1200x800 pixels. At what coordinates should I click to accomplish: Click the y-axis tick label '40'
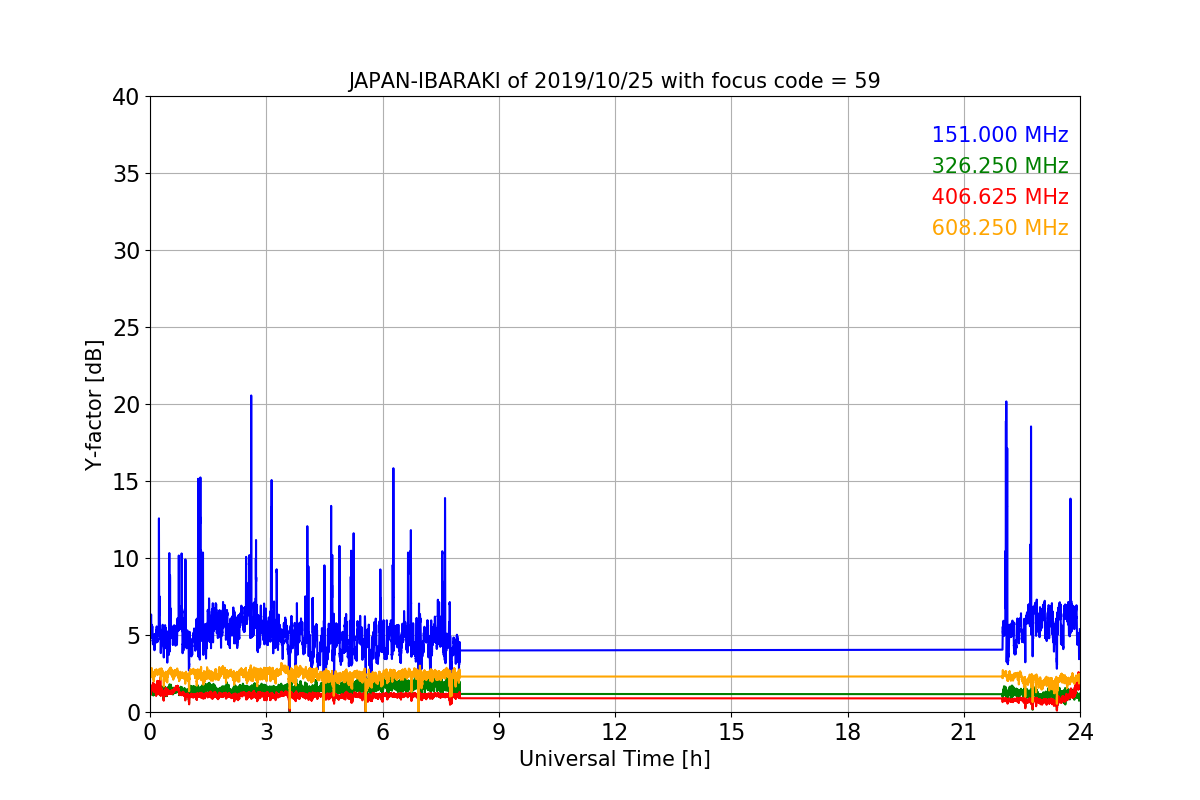coord(125,97)
